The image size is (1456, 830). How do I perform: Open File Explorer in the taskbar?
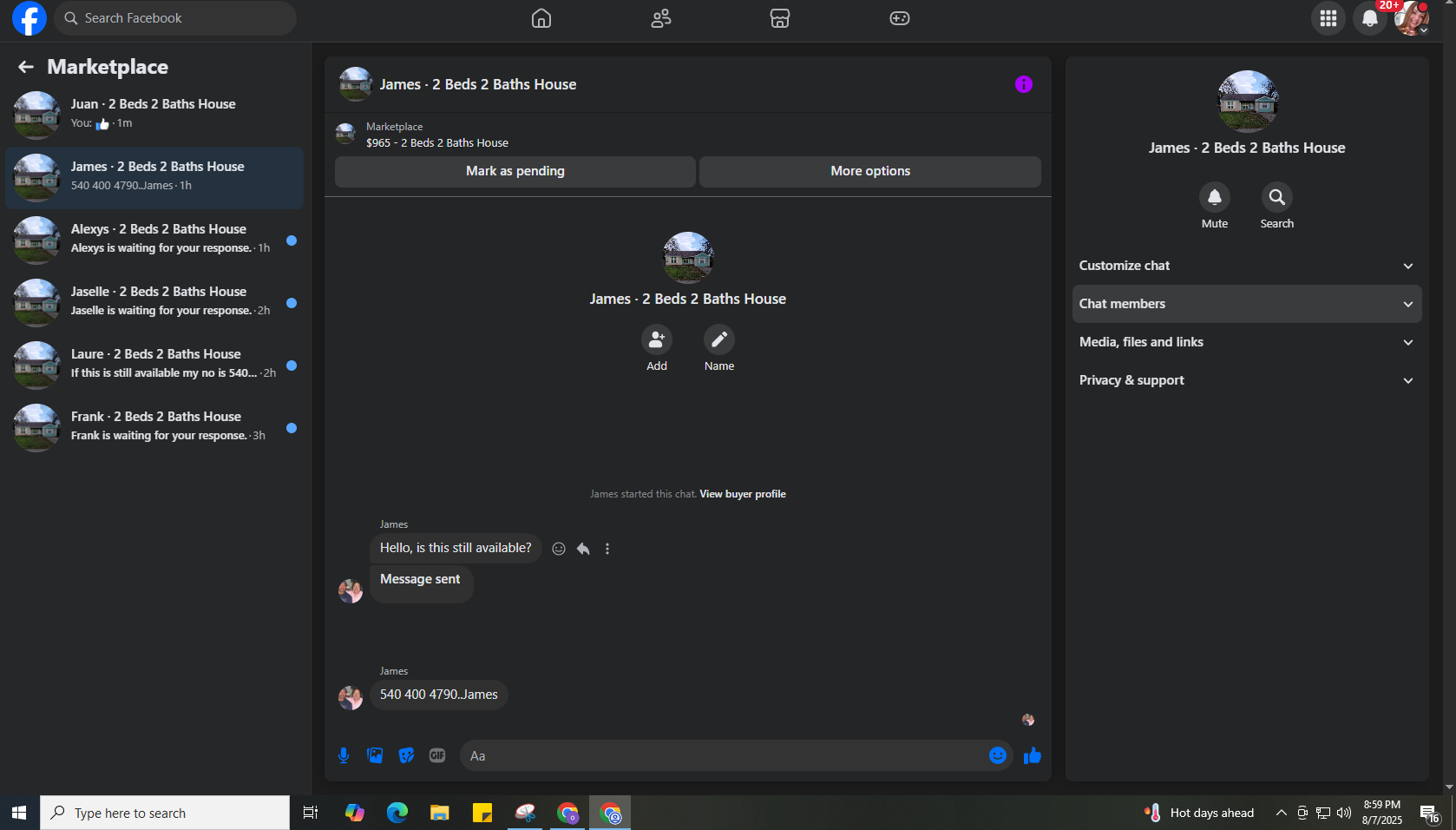440,813
